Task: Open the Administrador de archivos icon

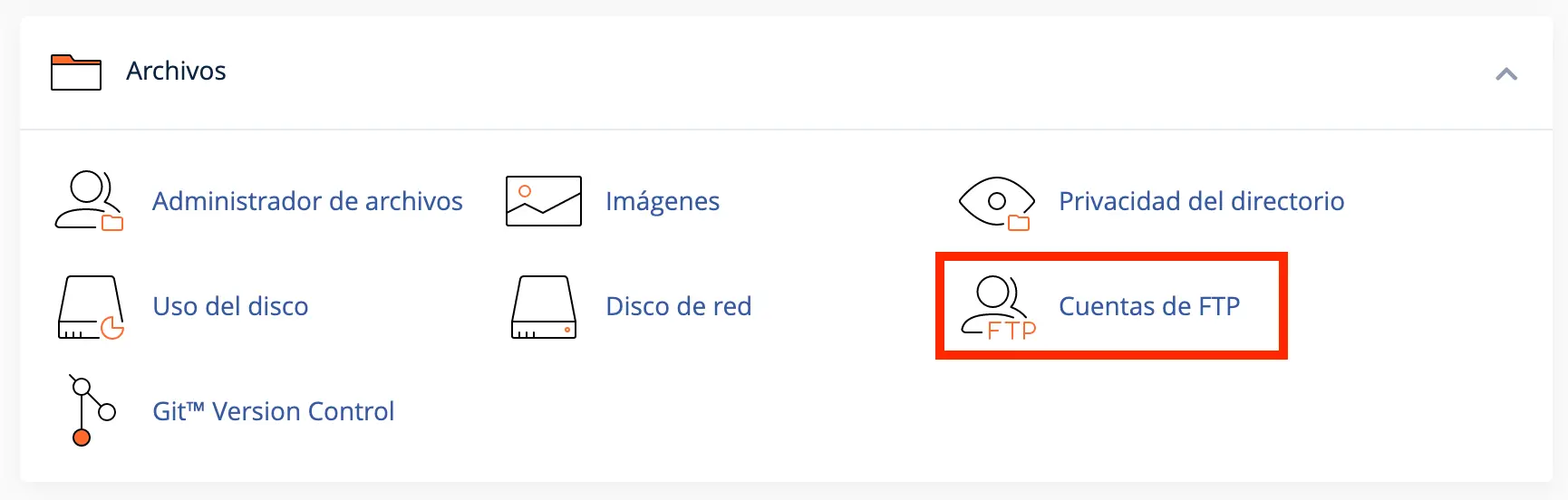Action: click(89, 200)
